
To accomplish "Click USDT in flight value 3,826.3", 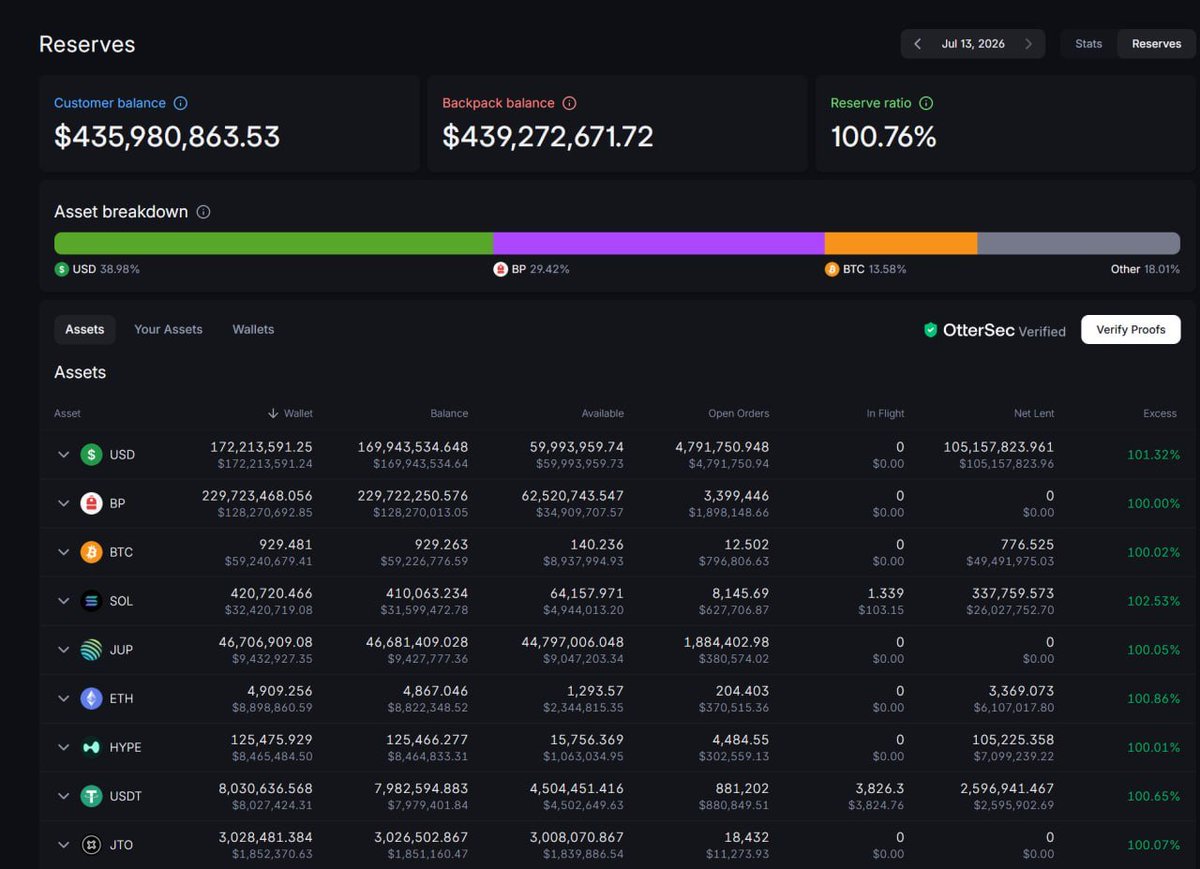I will [880, 789].
